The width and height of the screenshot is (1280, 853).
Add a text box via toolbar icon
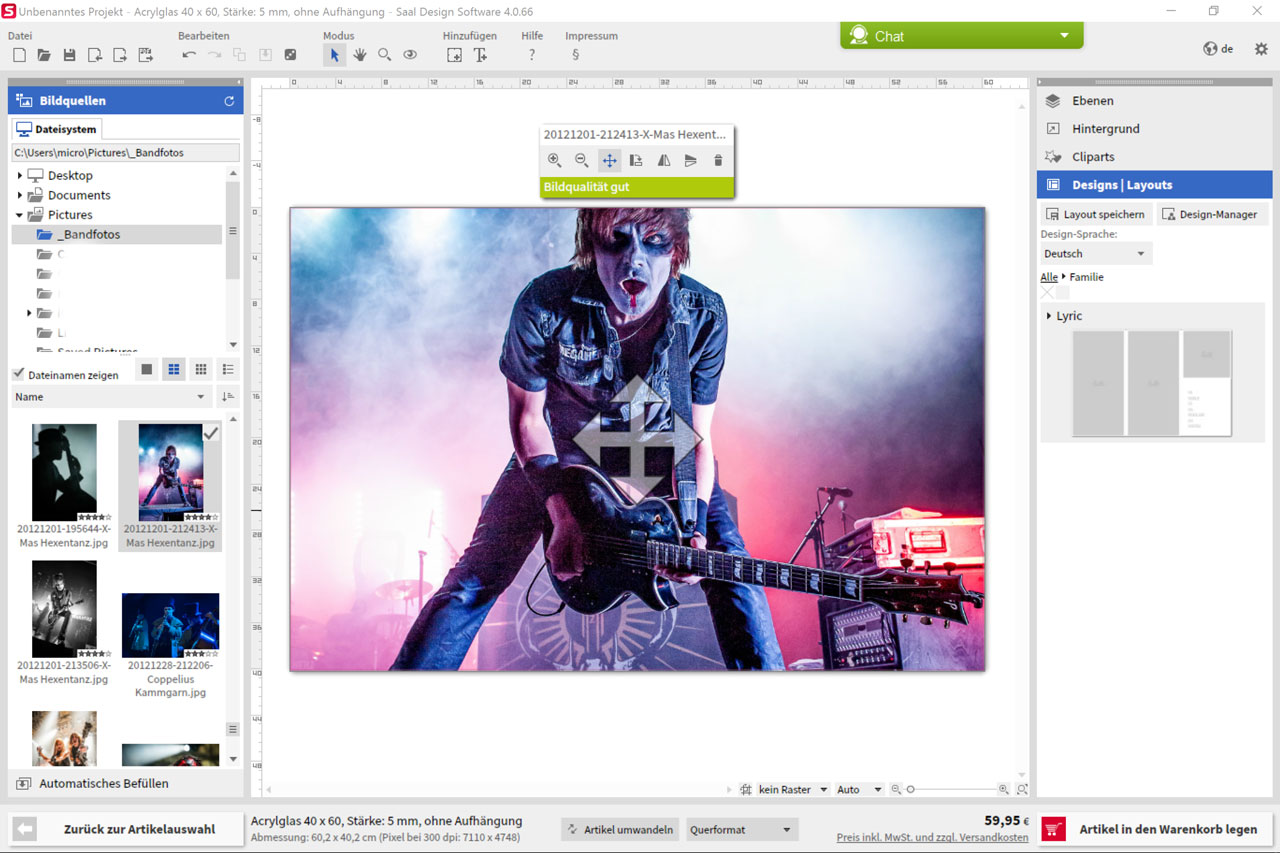480,55
